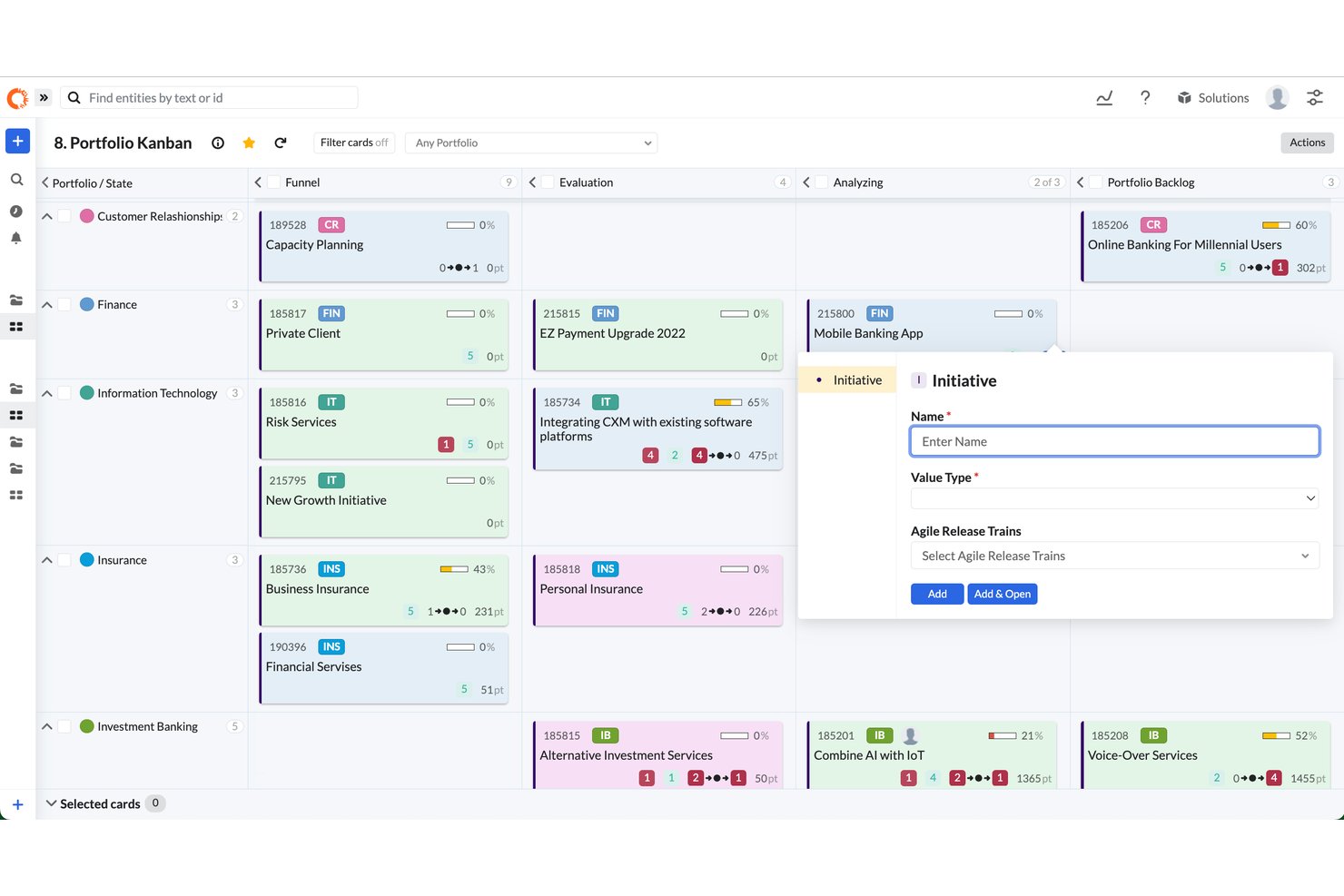
Task: Open the search magnifier in left sidebar
Action: (x=16, y=180)
